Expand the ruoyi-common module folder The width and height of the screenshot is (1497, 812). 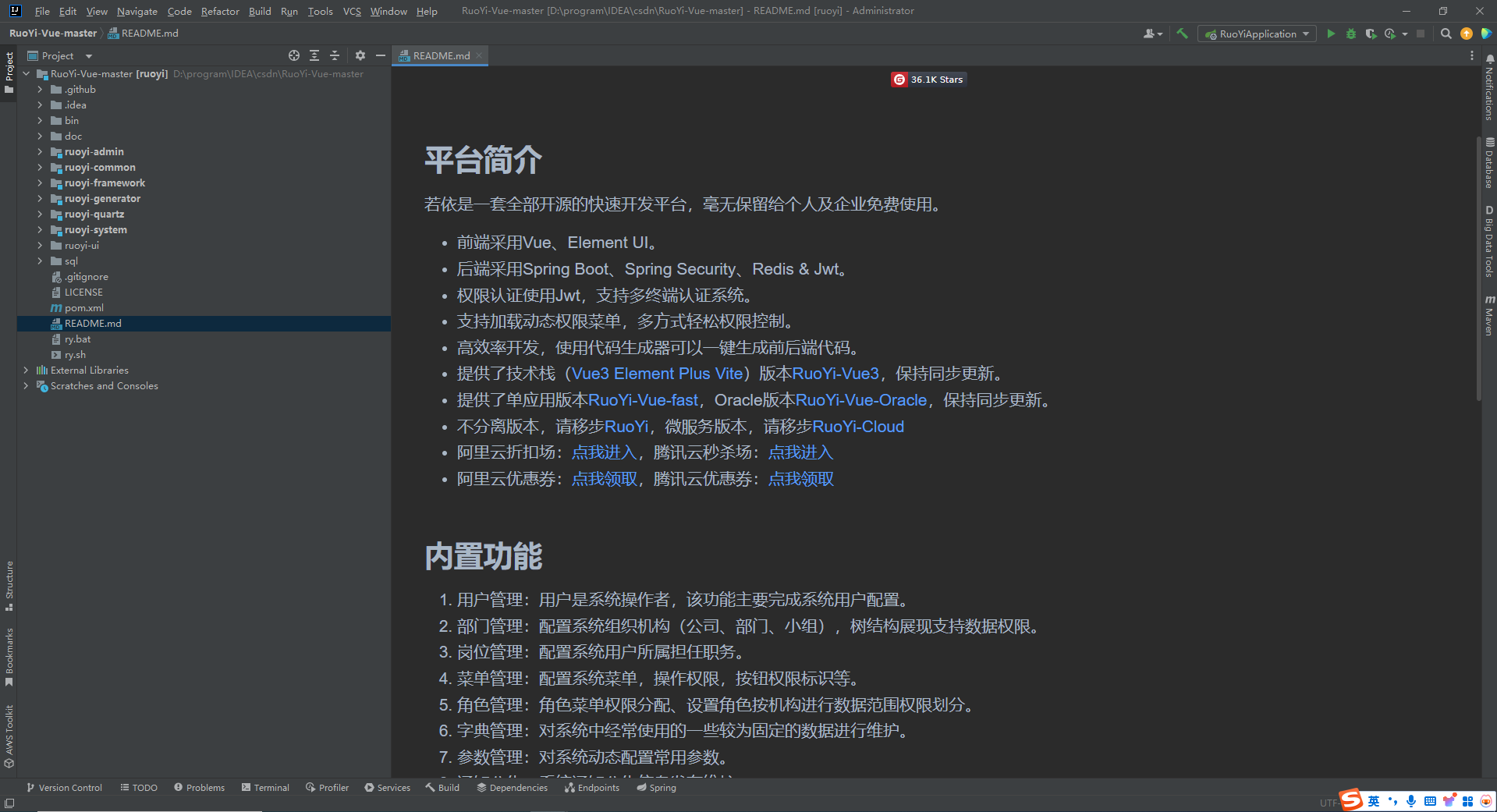click(x=40, y=167)
